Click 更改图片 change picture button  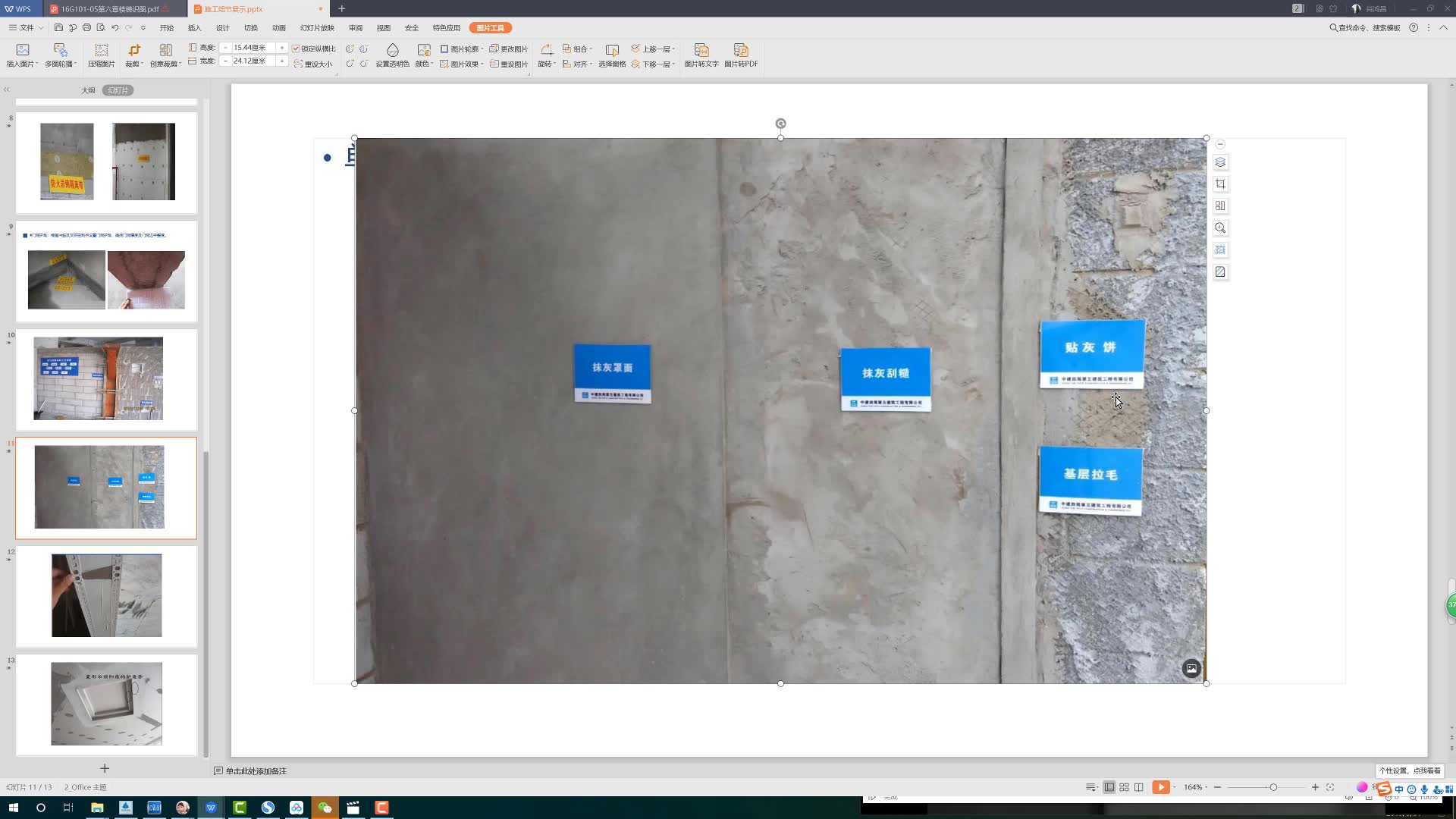pyautogui.click(x=509, y=49)
